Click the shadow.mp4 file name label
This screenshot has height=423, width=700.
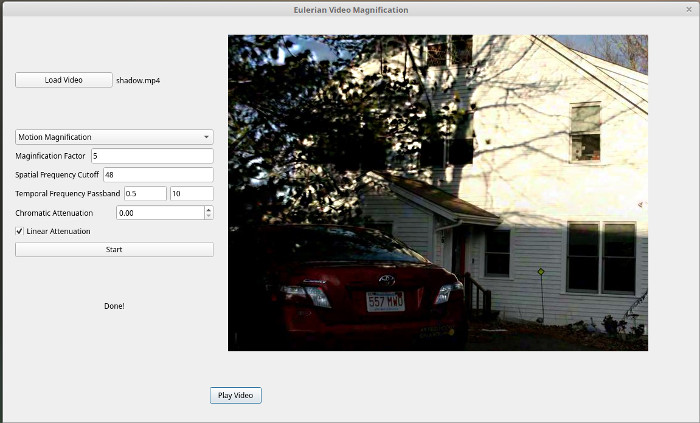point(138,80)
